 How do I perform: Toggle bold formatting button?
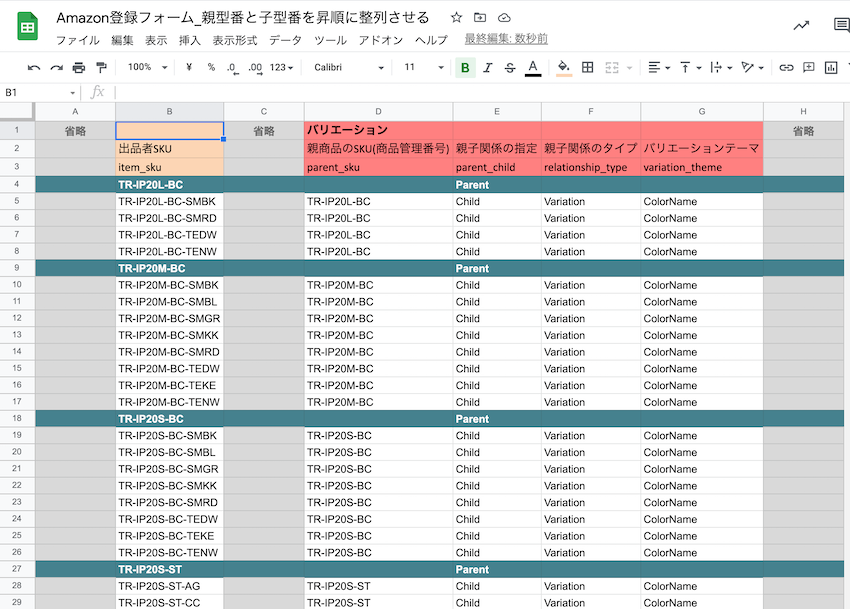[x=465, y=67]
